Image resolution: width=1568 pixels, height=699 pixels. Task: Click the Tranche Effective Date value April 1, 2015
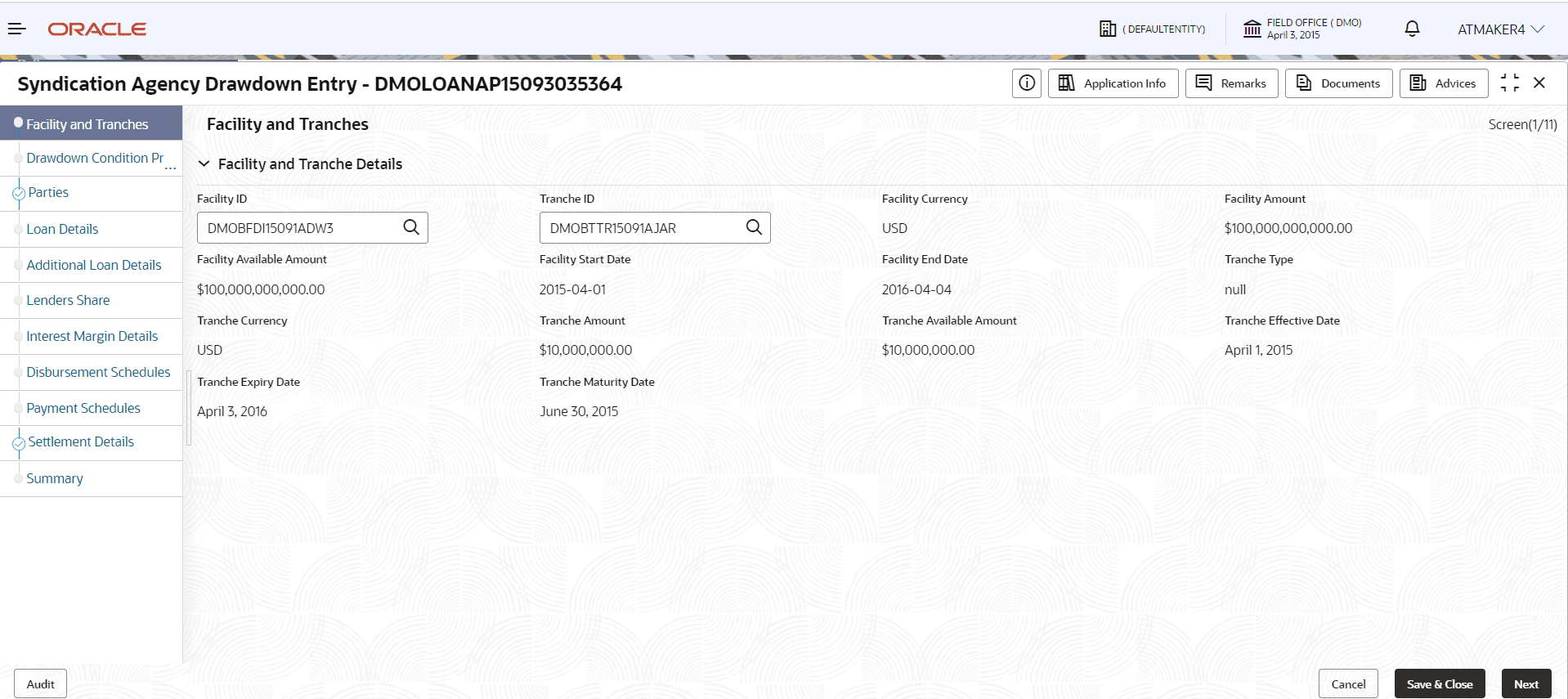pos(1259,350)
